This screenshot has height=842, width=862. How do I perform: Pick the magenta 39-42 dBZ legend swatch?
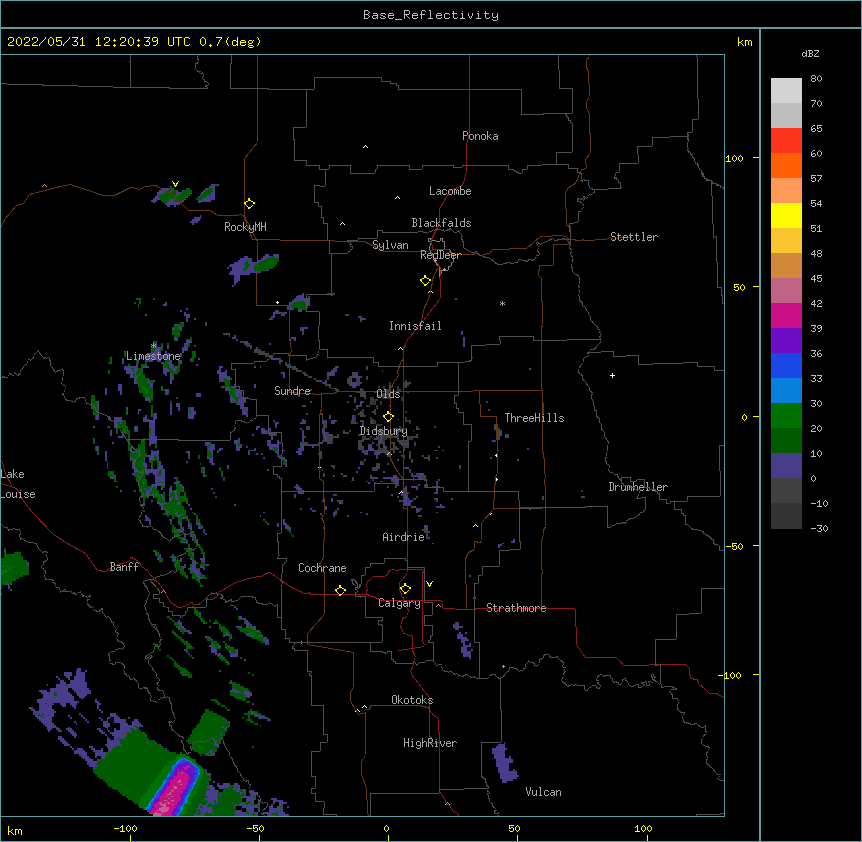click(786, 315)
